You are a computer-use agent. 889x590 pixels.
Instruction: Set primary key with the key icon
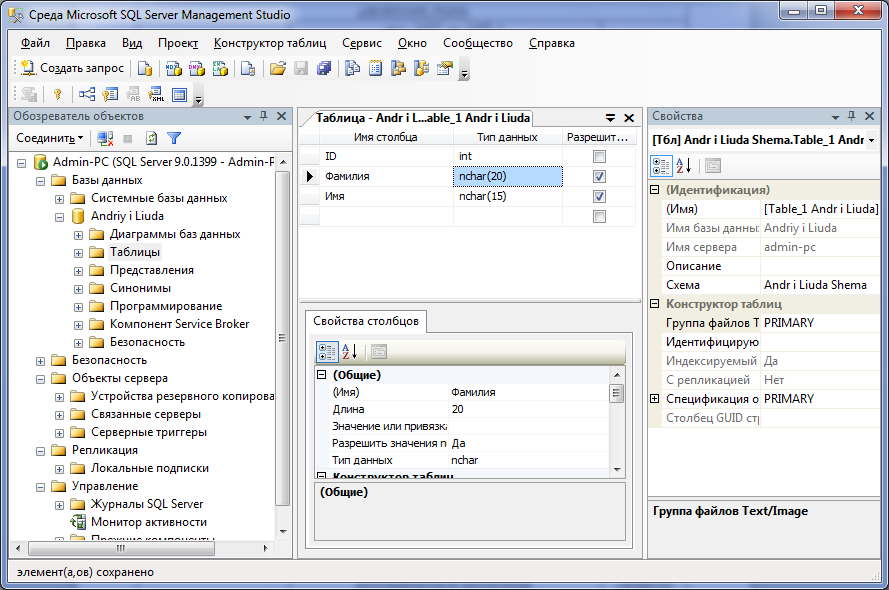pyautogui.click(x=57, y=94)
